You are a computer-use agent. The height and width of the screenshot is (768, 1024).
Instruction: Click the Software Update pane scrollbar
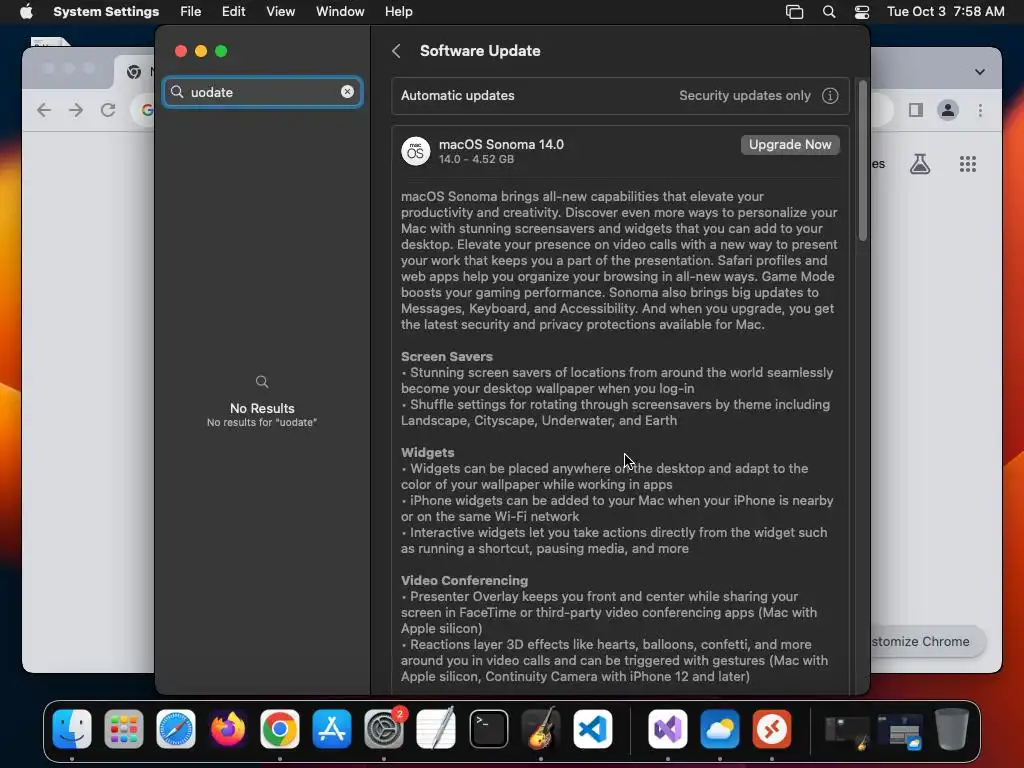click(863, 161)
